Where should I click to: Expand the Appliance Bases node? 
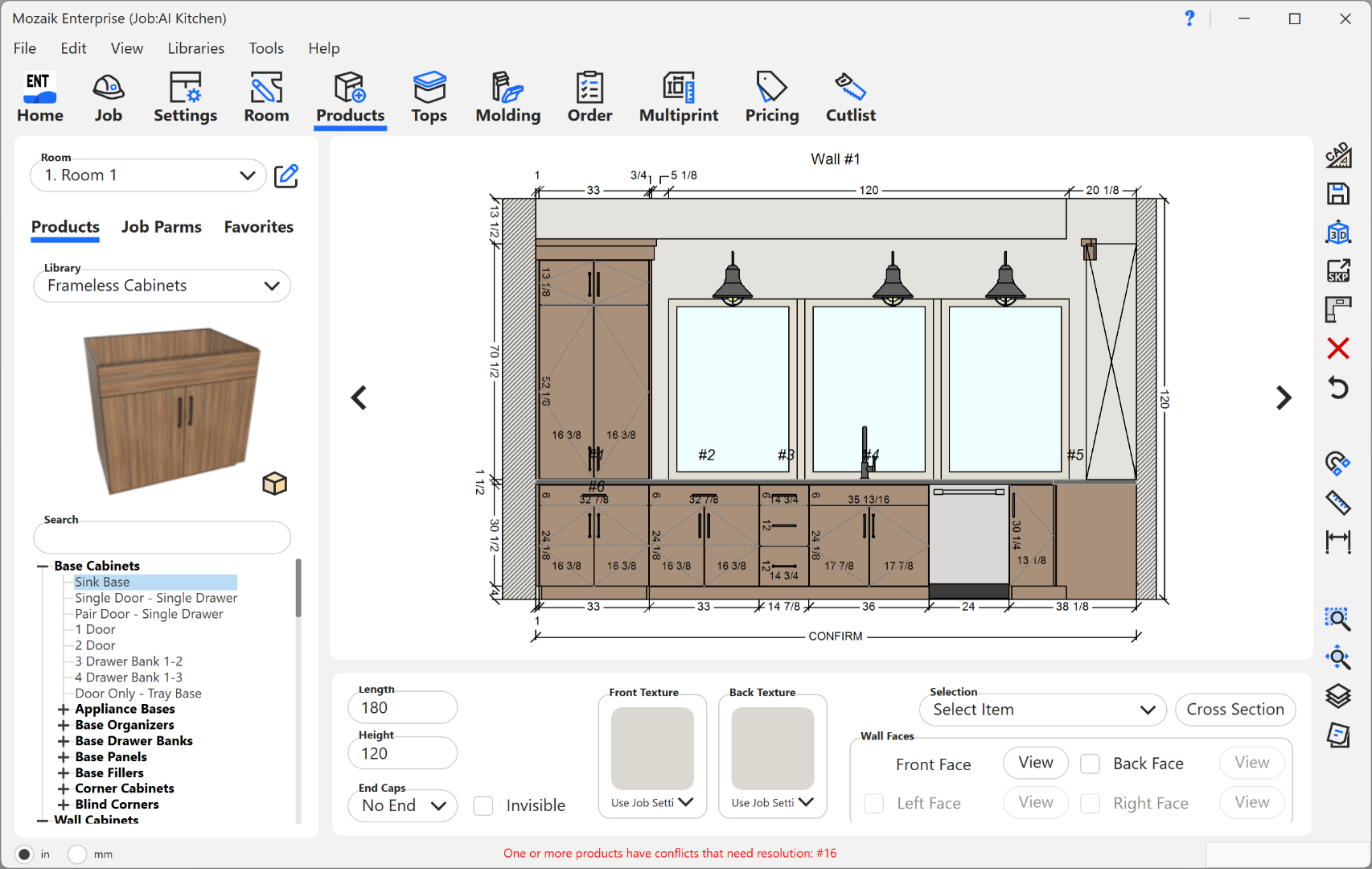coord(63,710)
